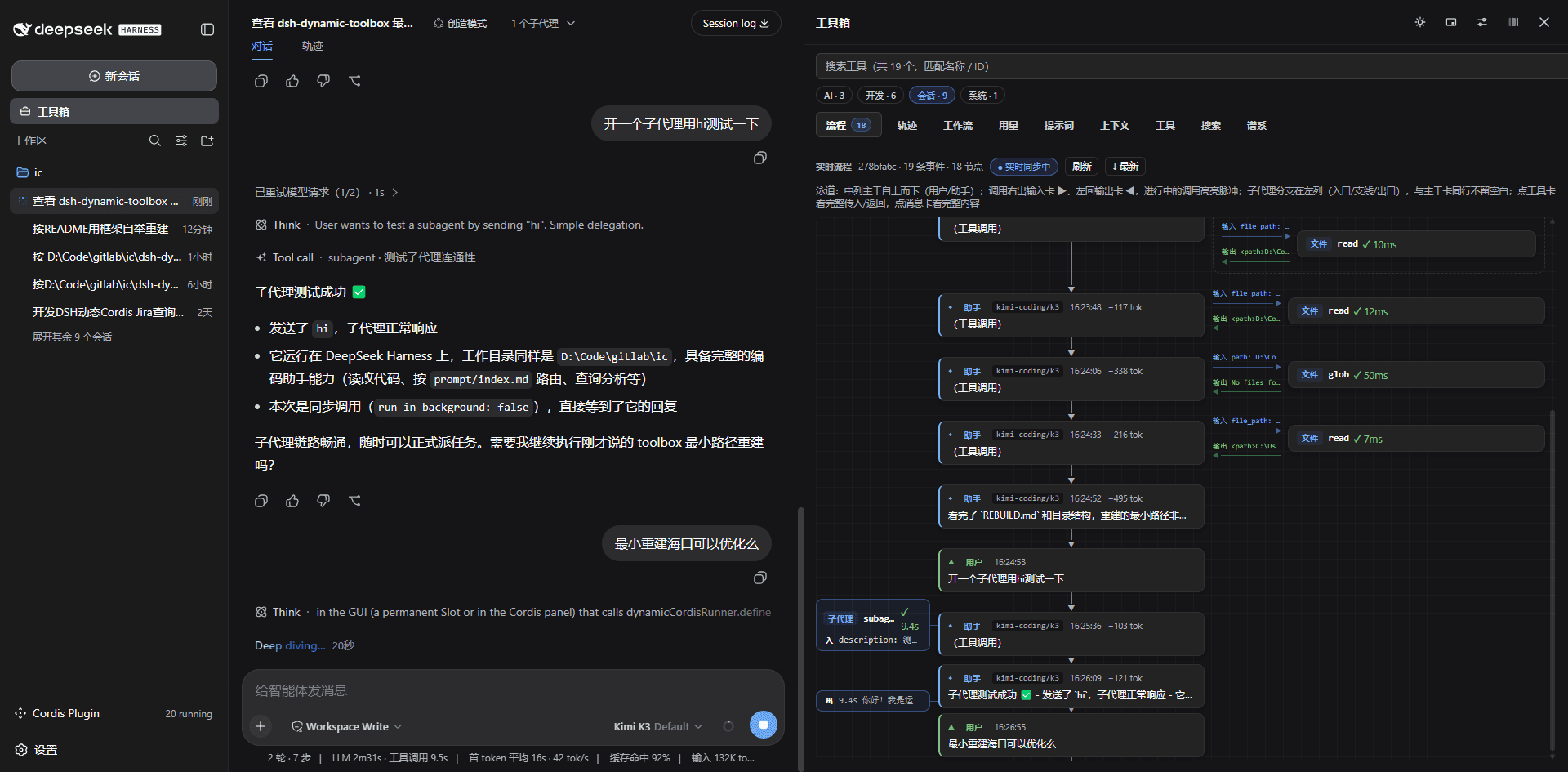This screenshot has height=772, width=1568.
Task: Expand the 已重试模型请求 (1/2) details
Action: (327, 192)
